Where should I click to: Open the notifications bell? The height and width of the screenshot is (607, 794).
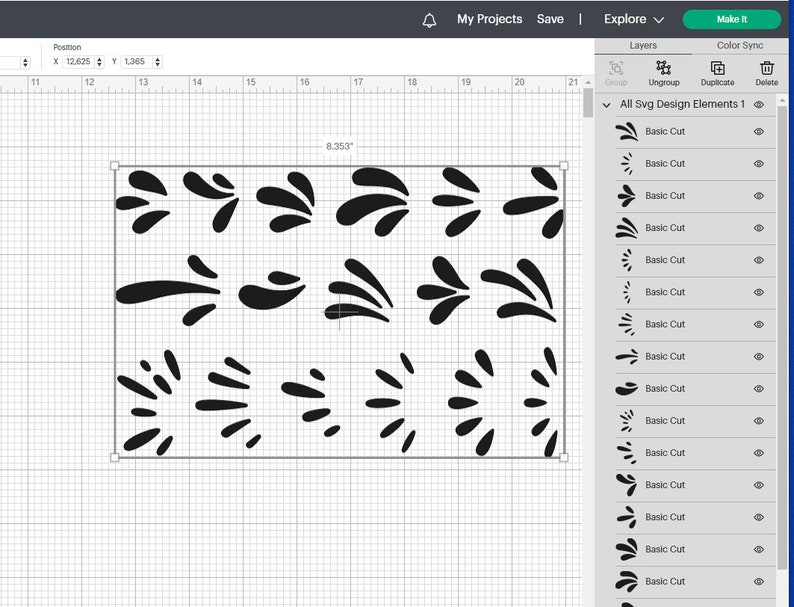[429, 20]
